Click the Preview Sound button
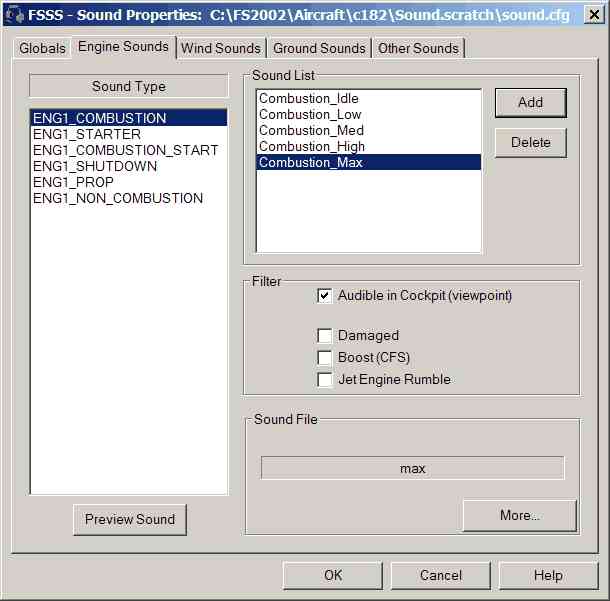Screen dimensions: 610x601 click(x=130, y=520)
